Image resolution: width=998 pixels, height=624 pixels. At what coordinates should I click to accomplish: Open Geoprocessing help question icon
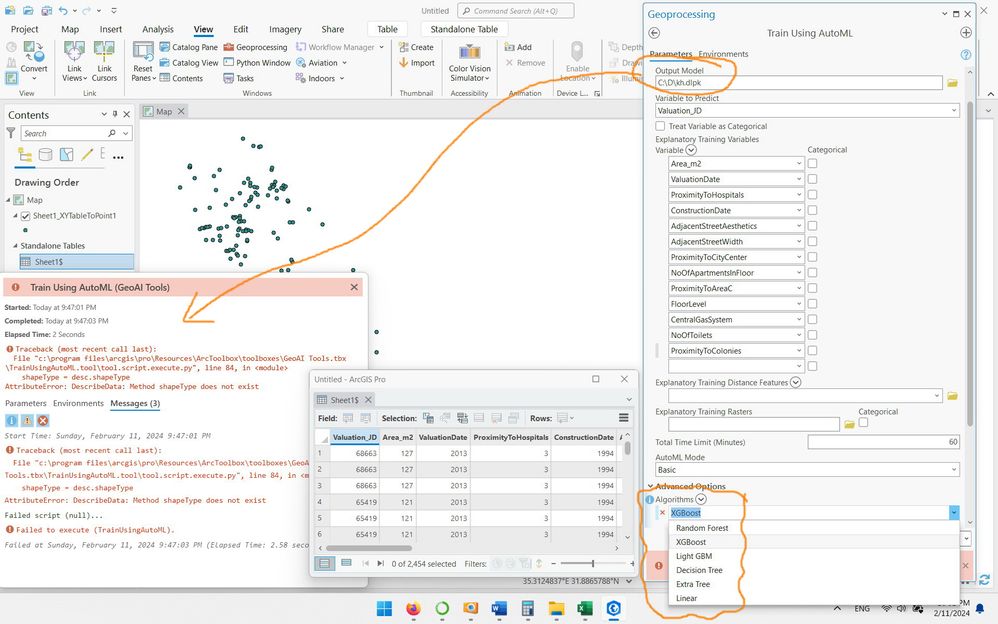click(966, 54)
